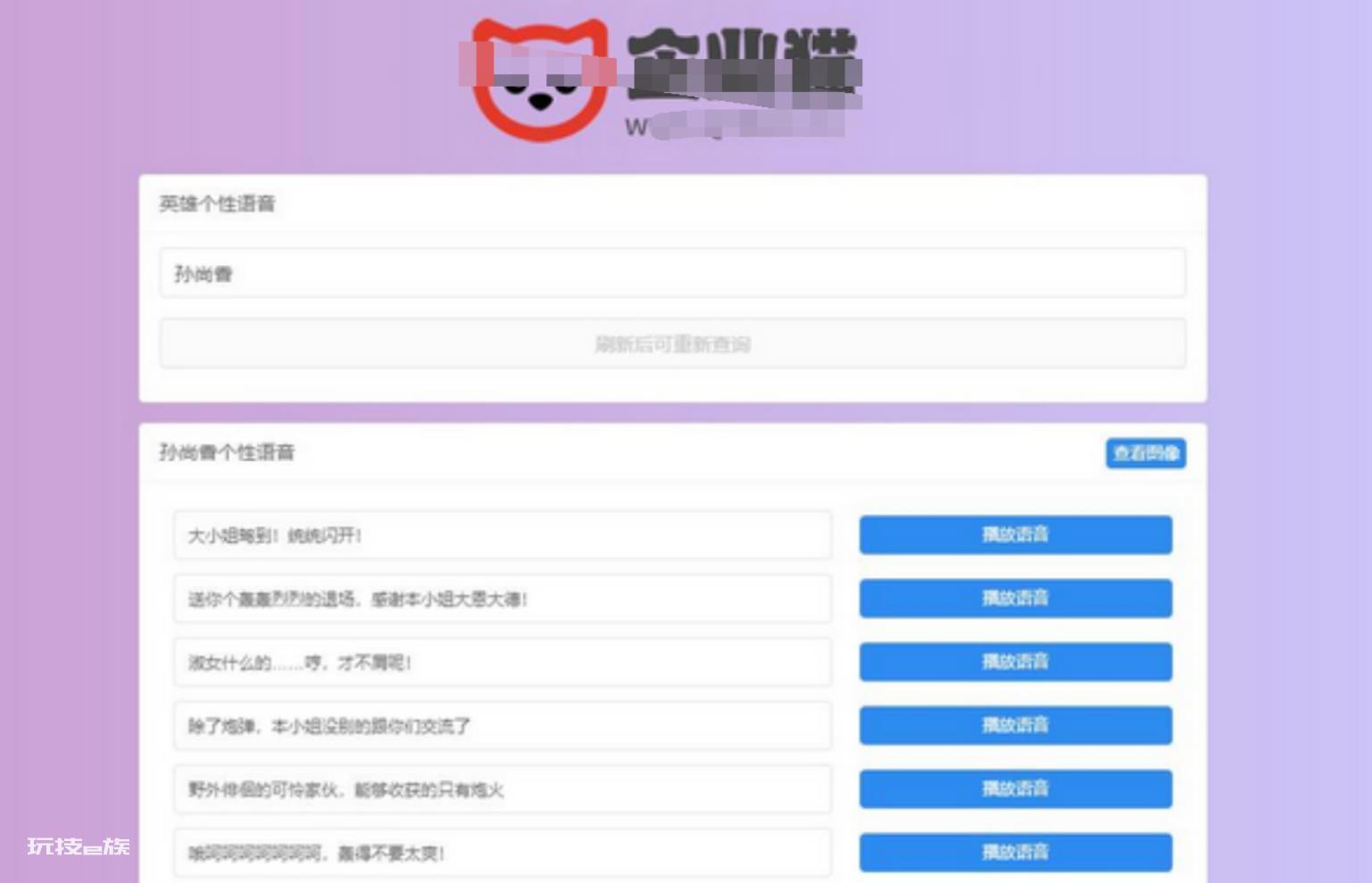Click the red cat logo icon

[539, 79]
